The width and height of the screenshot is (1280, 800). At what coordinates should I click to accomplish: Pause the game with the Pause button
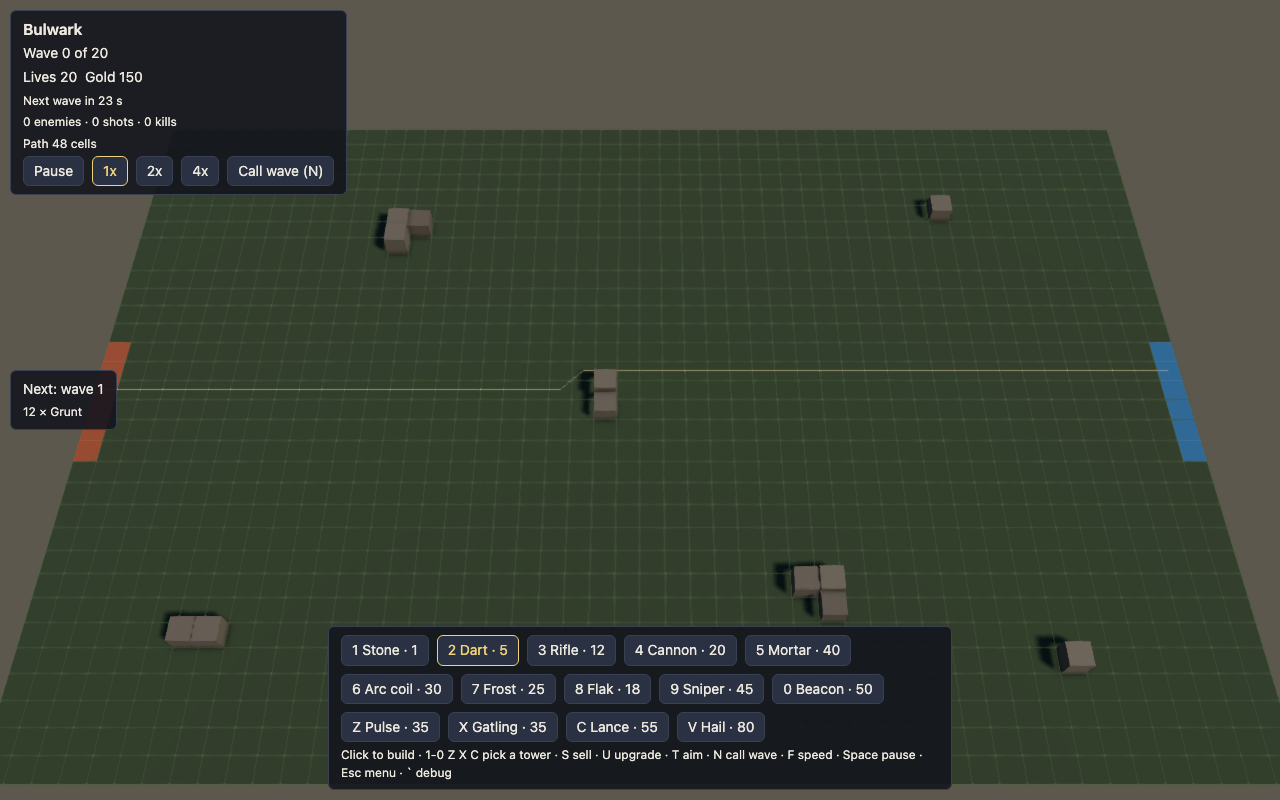(x=53, y=171)
